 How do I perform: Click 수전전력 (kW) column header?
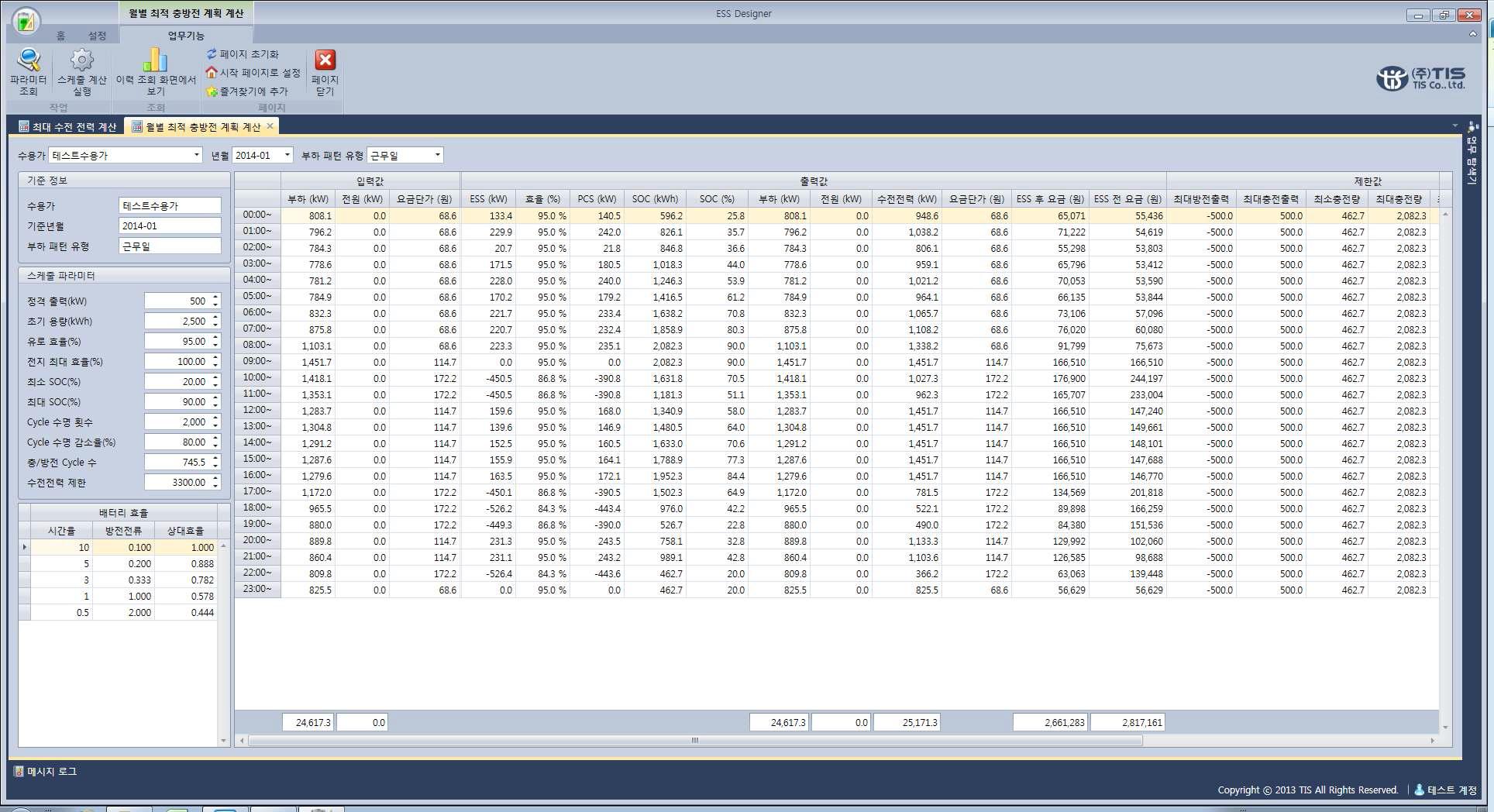[907, 198]
